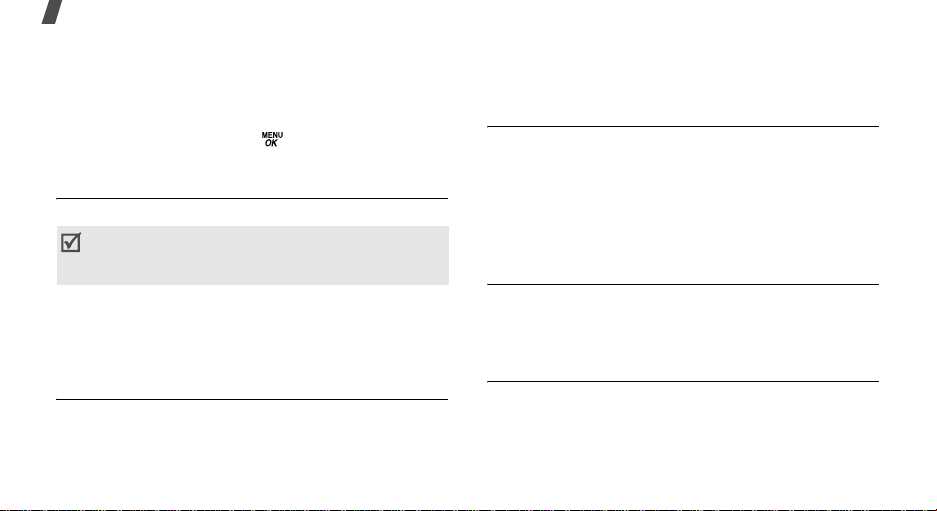Click the lowest divider line in right column

(683, 381)
